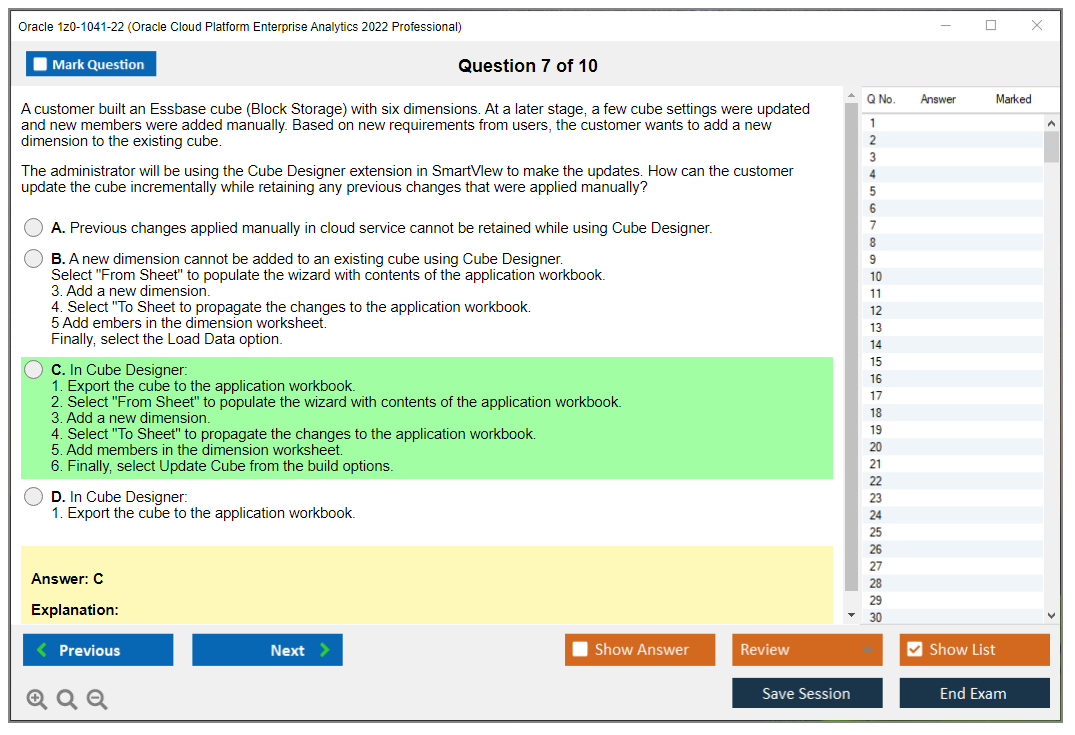Choose answer option C radio button

34,370
